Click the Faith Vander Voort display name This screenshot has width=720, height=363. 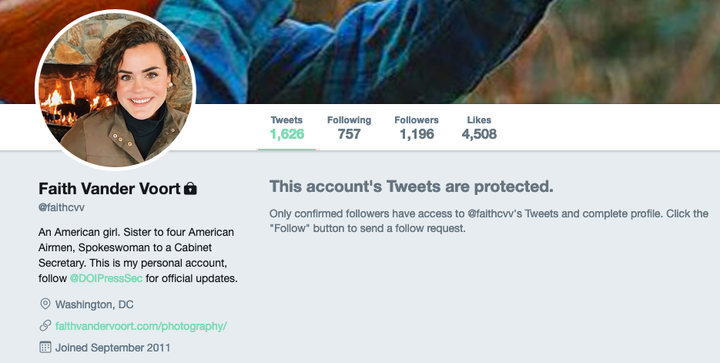click(x=109, y=189)
